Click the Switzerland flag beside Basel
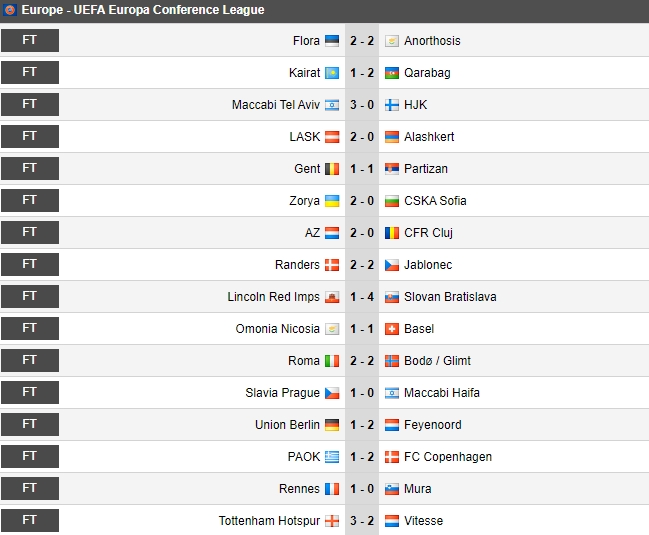Image resolution: width=649 pixels, height=535 pixels. 392,329
